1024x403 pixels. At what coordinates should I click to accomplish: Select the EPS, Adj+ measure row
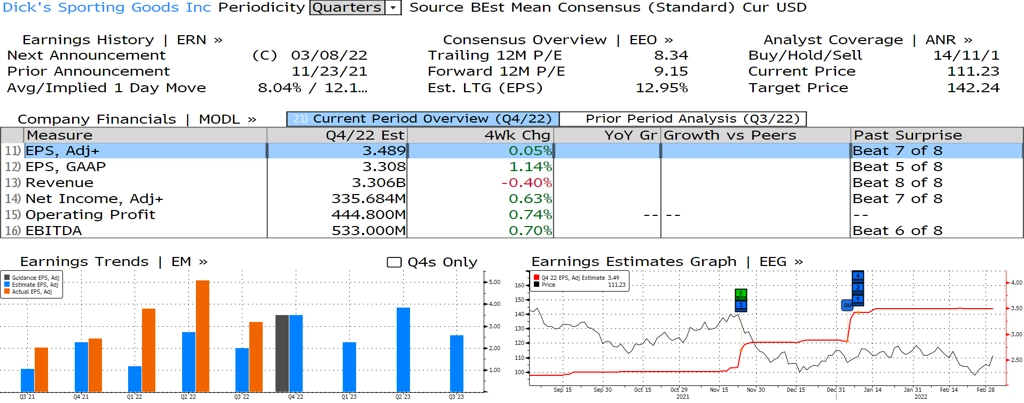tap(512, 151)
